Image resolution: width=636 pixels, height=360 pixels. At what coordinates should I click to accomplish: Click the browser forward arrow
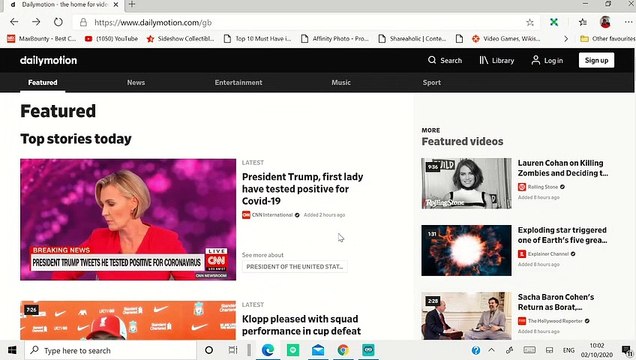[x=36, y=22]
